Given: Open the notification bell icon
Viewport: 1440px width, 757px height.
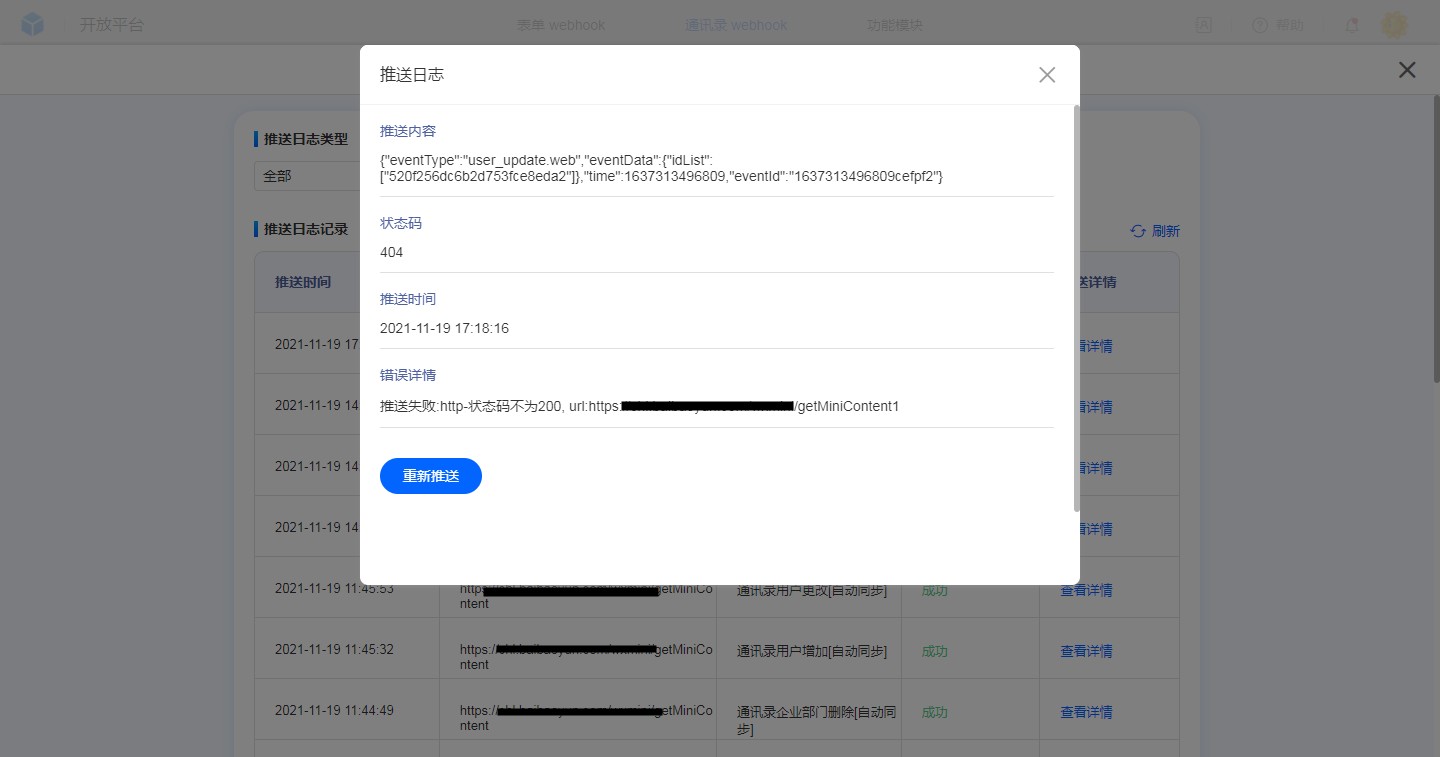Looking at the screenshot, I should click(x=1352, y=25).
